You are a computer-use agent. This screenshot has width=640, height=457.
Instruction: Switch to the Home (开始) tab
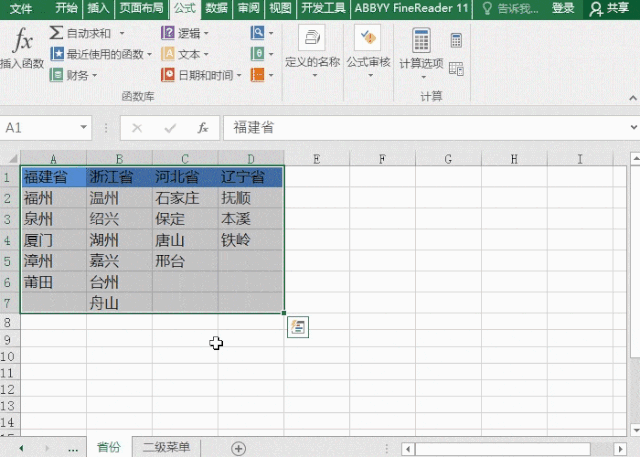(x=66, y=9)
